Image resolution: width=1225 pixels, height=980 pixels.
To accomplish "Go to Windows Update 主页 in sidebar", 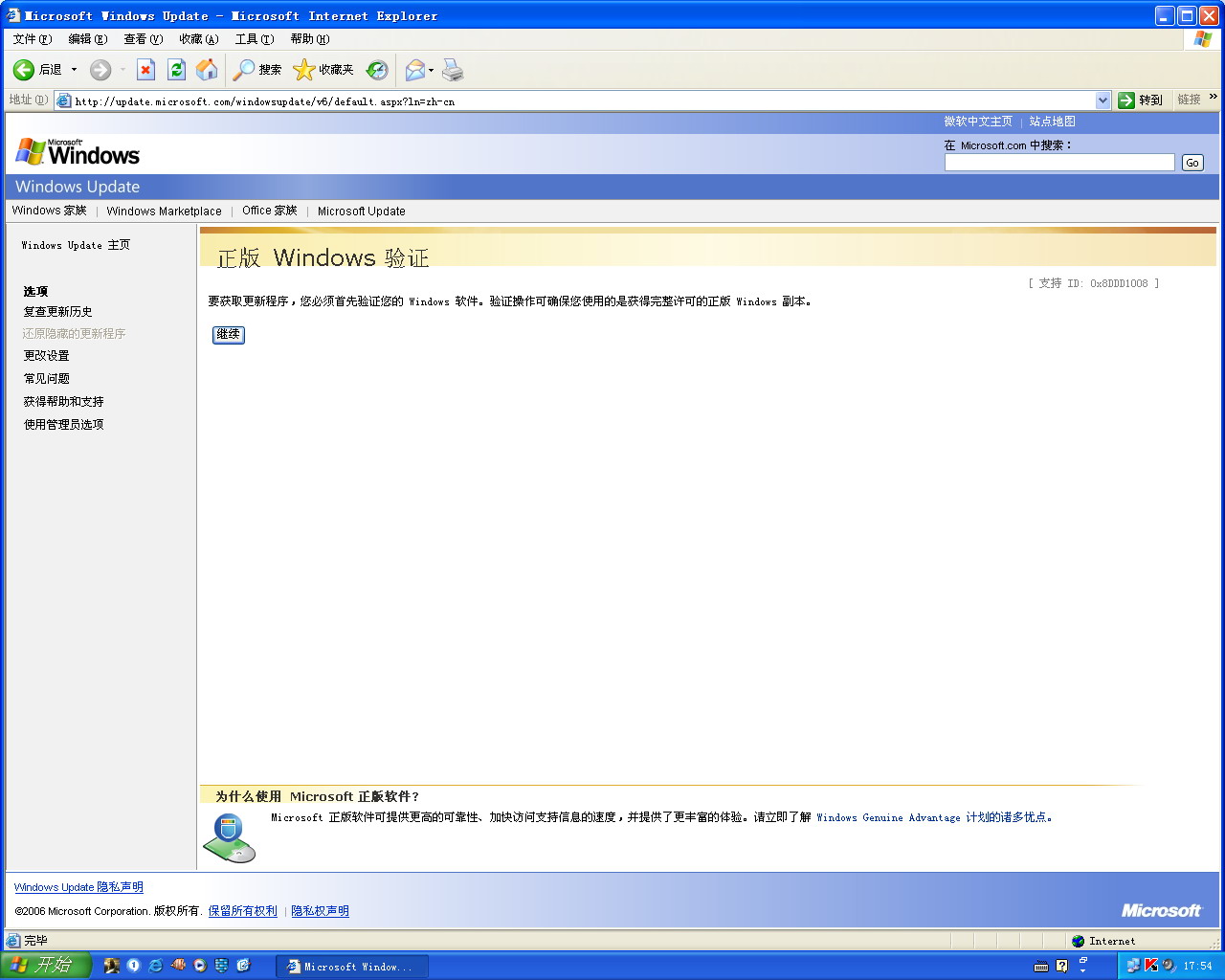I will 76,245.
